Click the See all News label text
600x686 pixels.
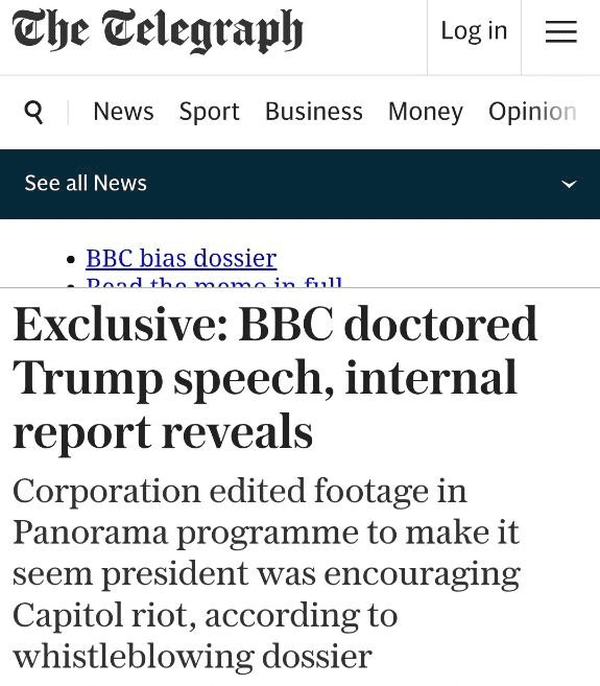pyautogui.click(x=85, y=183)
